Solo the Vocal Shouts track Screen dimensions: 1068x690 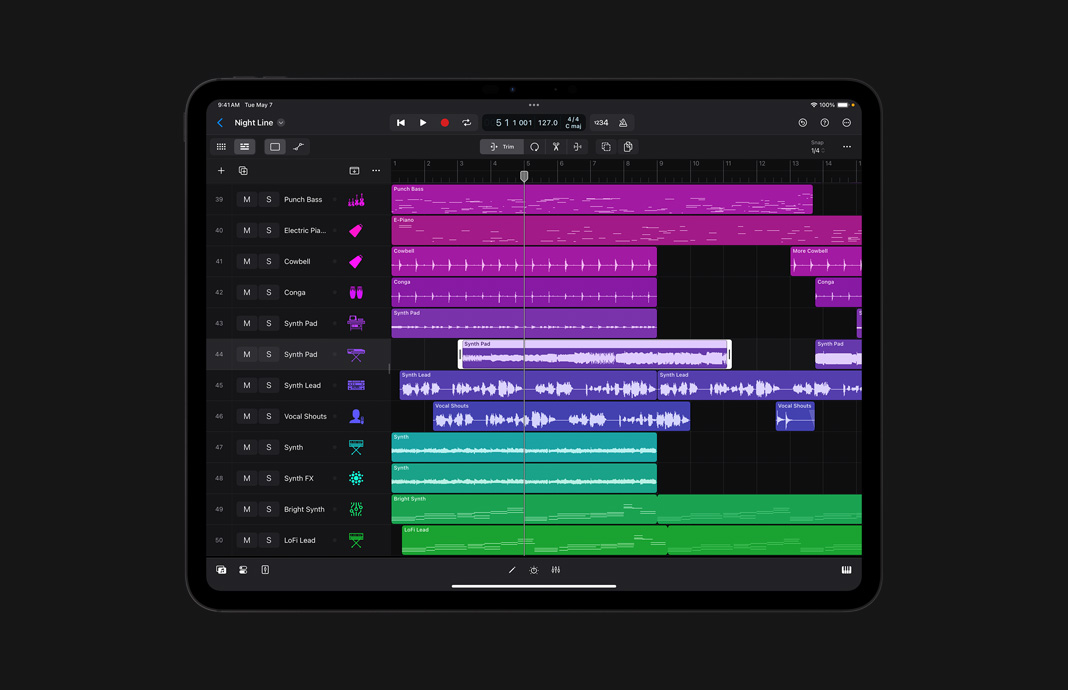pos(270,416)
